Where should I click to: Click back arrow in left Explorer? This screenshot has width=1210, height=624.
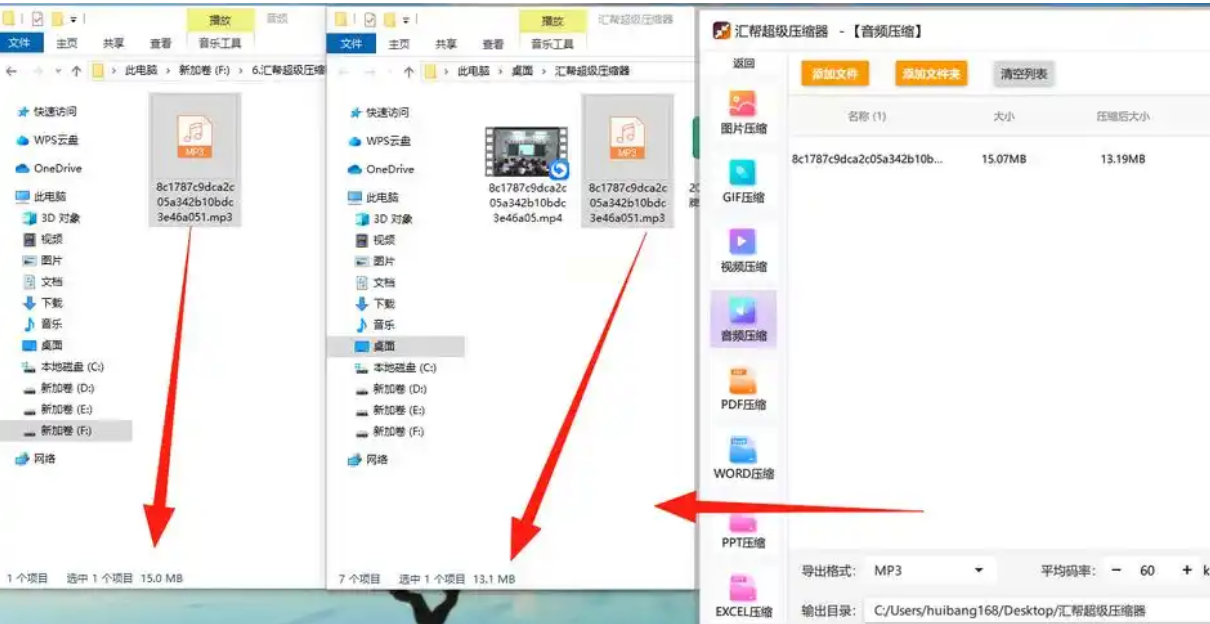coord(13,71)
